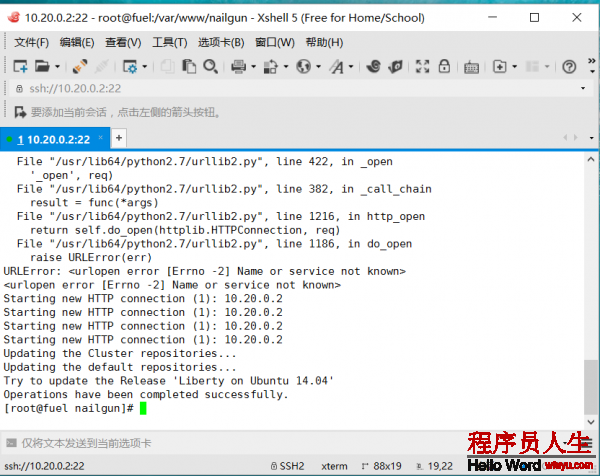
Task: Open the 帮助(H) menu
Action: click(x=324, y=42)
